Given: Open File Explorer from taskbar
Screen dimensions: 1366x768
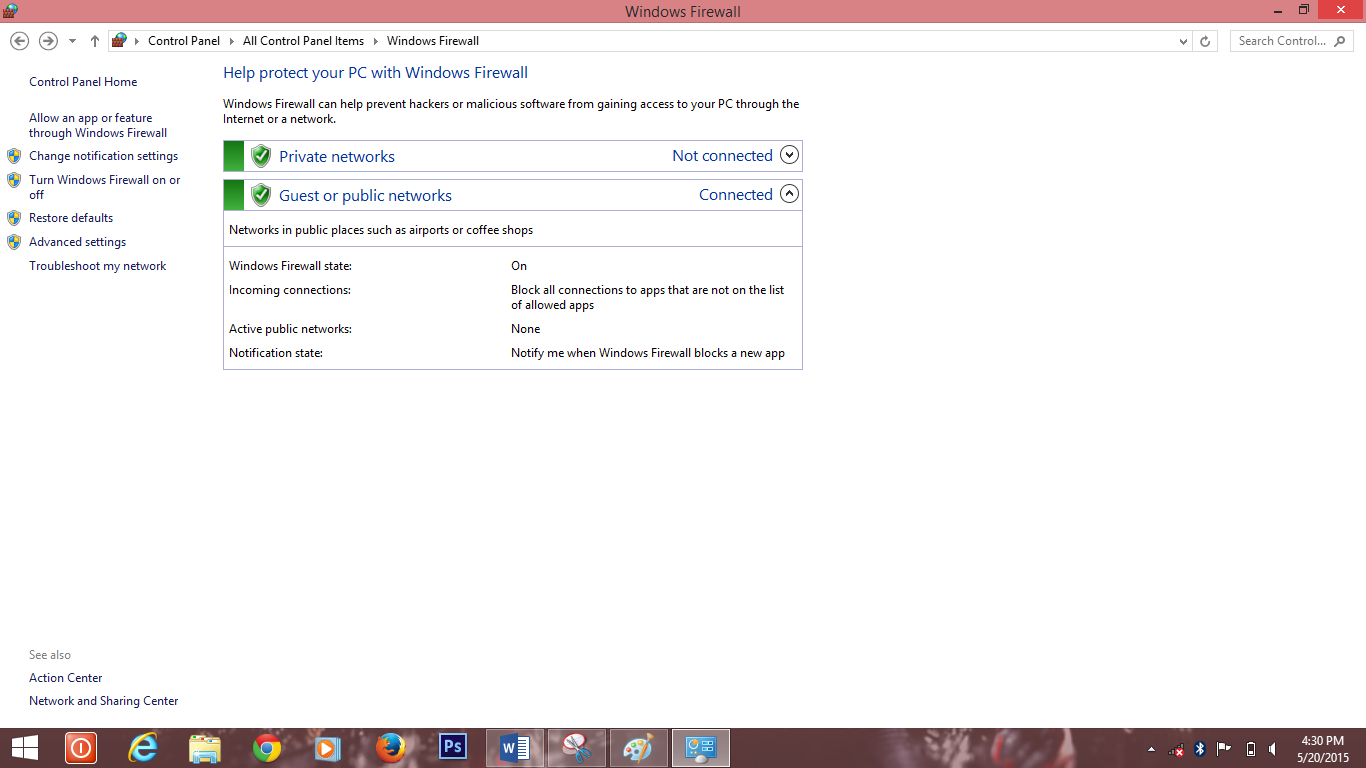Looking at the screenshot, I should (x=205, y=748).
